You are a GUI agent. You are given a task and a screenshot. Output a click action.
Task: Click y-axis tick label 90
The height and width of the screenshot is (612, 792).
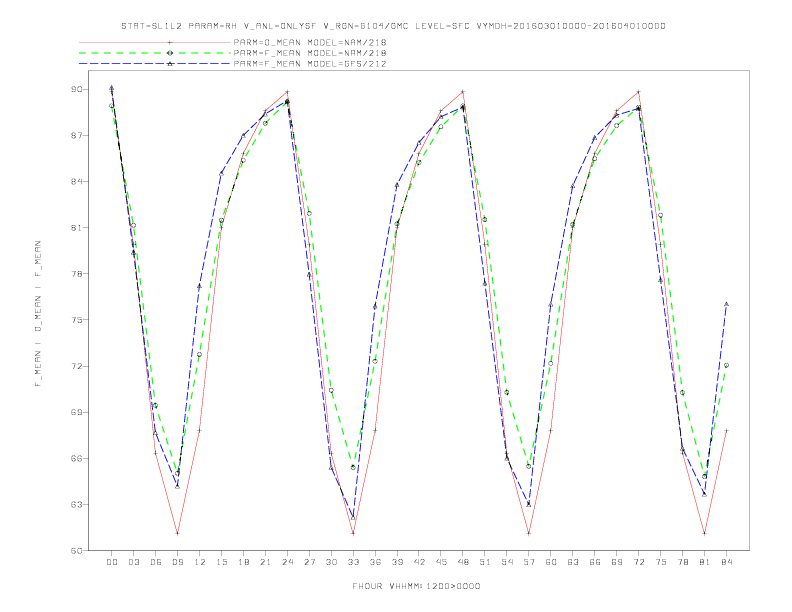point(77,89)
